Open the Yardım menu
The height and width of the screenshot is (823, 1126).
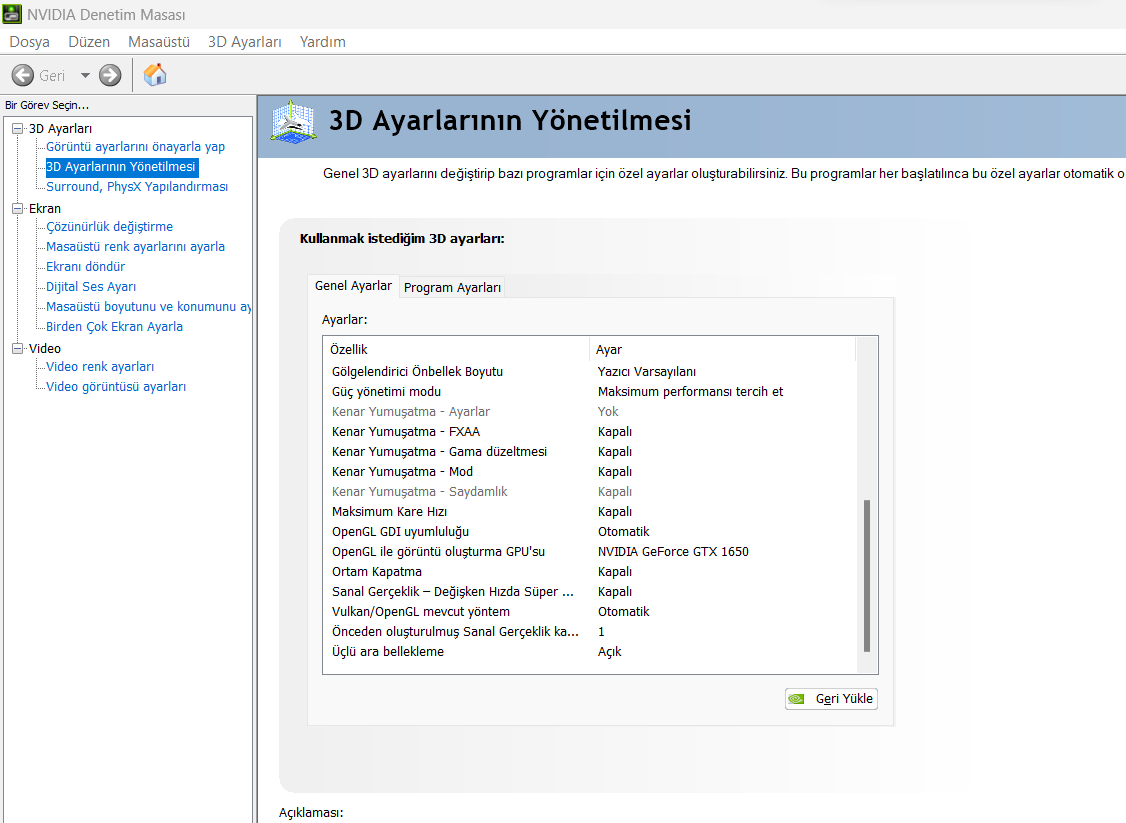(322, 42)
